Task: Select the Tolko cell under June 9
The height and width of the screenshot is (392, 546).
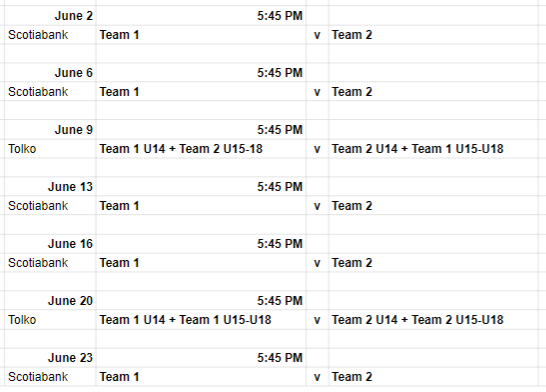Action: tap(50, 149)
